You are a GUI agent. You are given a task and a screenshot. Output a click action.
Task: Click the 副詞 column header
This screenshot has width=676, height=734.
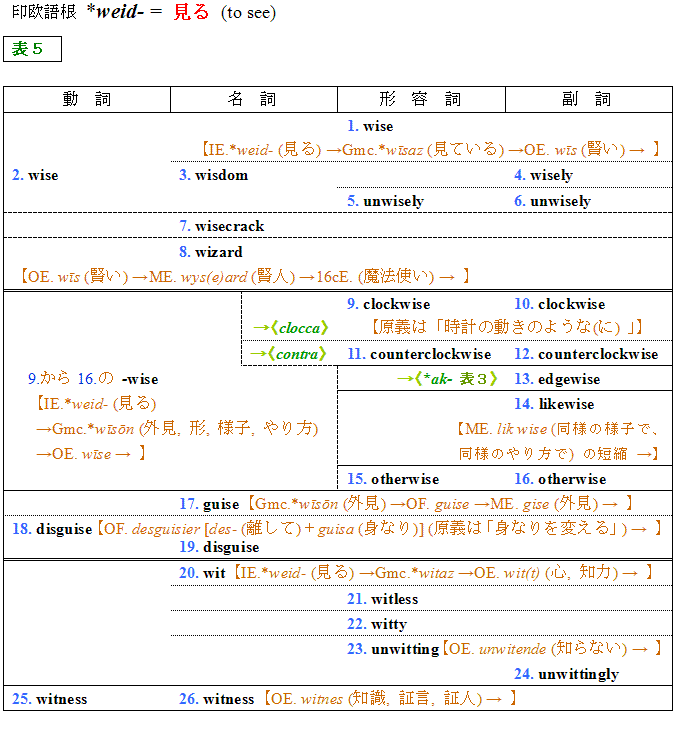pyautogui.click(x=587, y=99)
